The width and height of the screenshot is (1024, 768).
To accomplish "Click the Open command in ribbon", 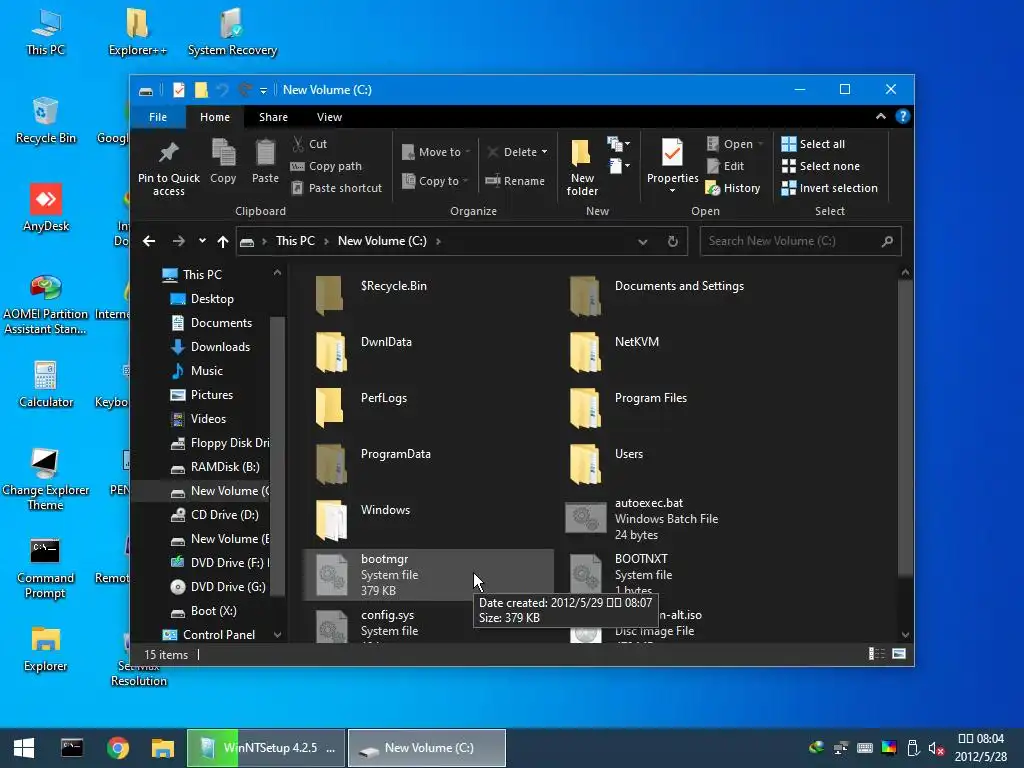I will pyautogui.click(x=735, y=144).
